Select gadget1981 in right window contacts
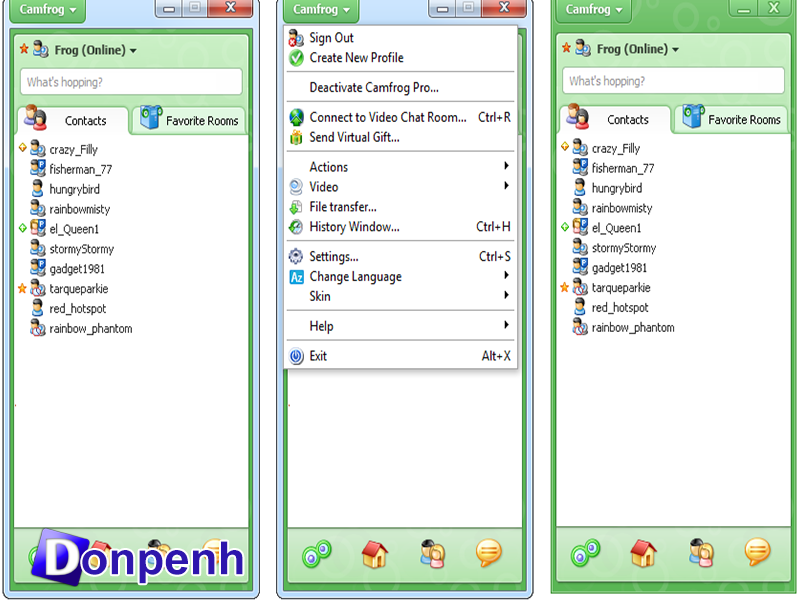 [619, 268]
